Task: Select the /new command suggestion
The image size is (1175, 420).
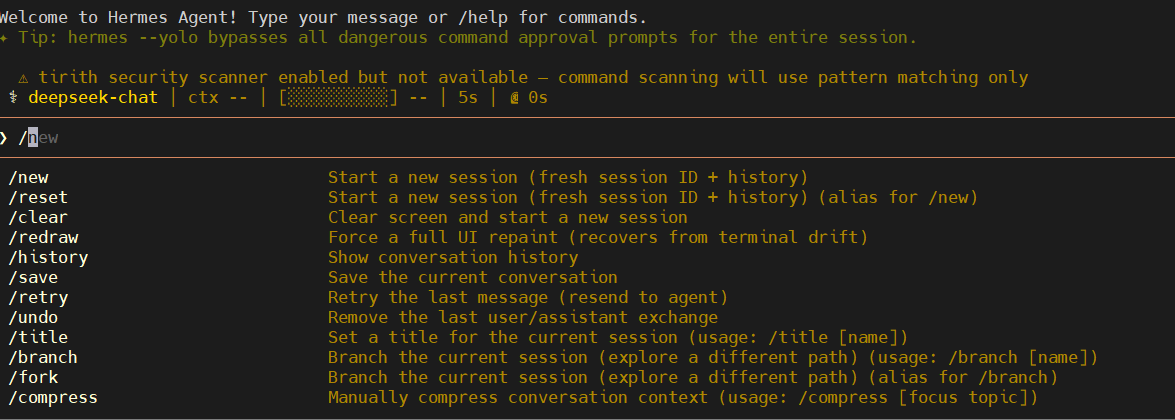Action: [28, 177]
